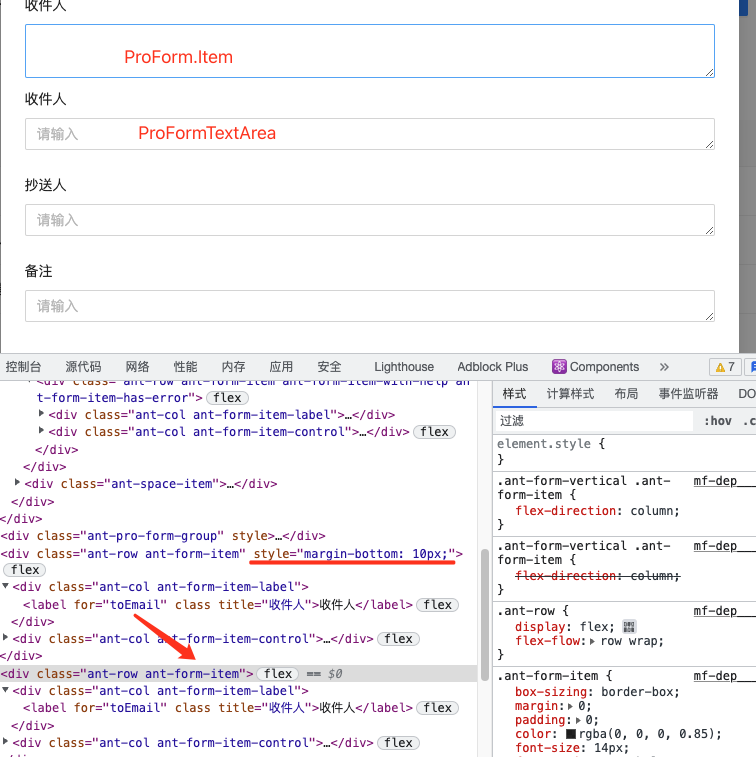
Task: Select the 样式 styles sub-tab
Action: (x=514, y=394)
